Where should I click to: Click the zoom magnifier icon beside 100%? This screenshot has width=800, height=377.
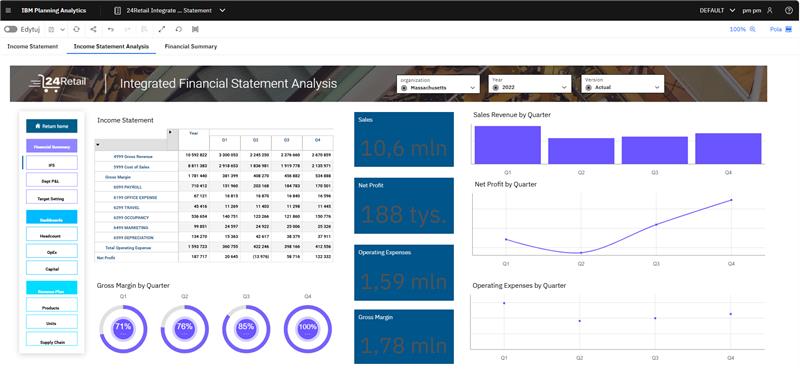pyautogui.click(x=753, y=30)
